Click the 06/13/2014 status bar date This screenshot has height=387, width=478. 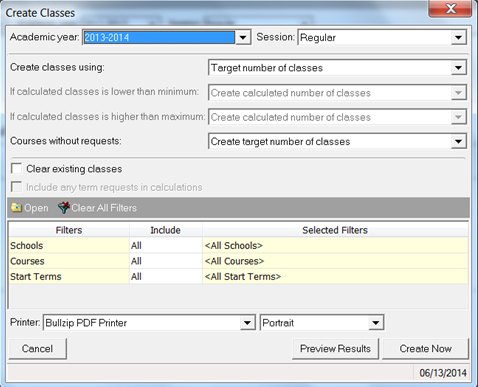(x=443, y=373)
